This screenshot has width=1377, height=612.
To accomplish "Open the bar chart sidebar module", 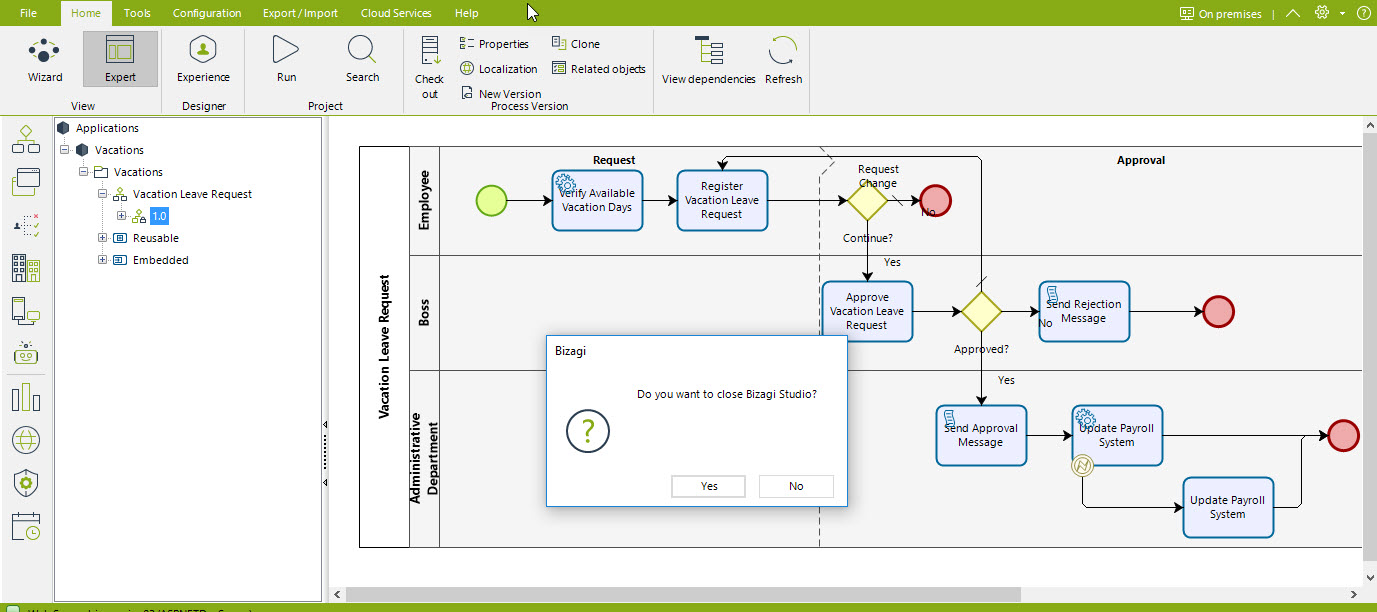I will click(26, 396).
